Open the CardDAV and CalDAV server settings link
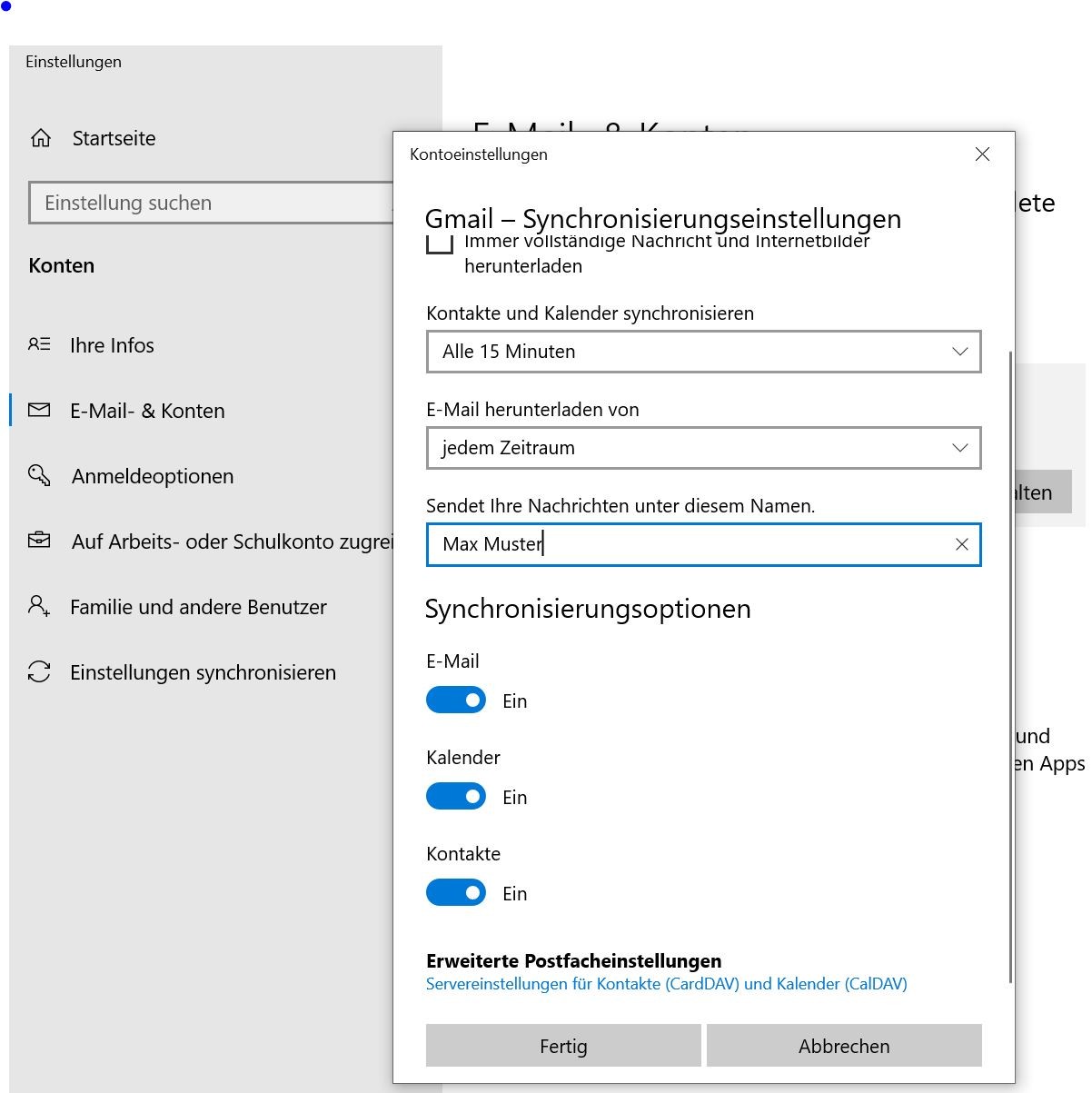 point(666,984)
